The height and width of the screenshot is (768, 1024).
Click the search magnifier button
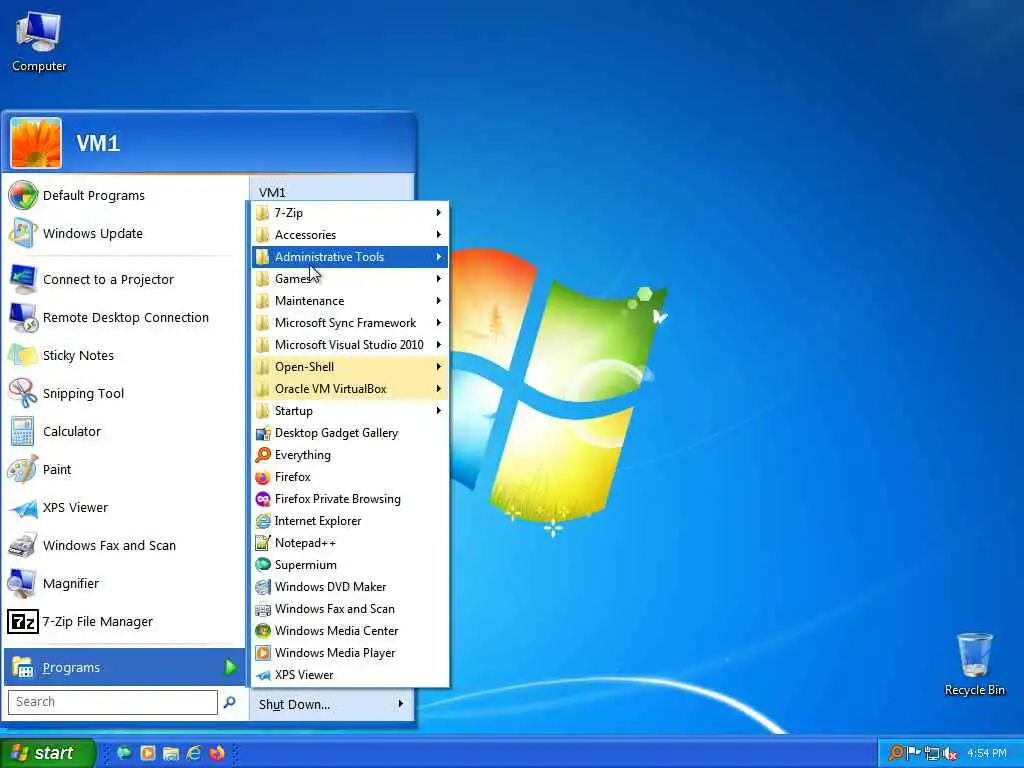pyautogui.click(x=229, y=702)
